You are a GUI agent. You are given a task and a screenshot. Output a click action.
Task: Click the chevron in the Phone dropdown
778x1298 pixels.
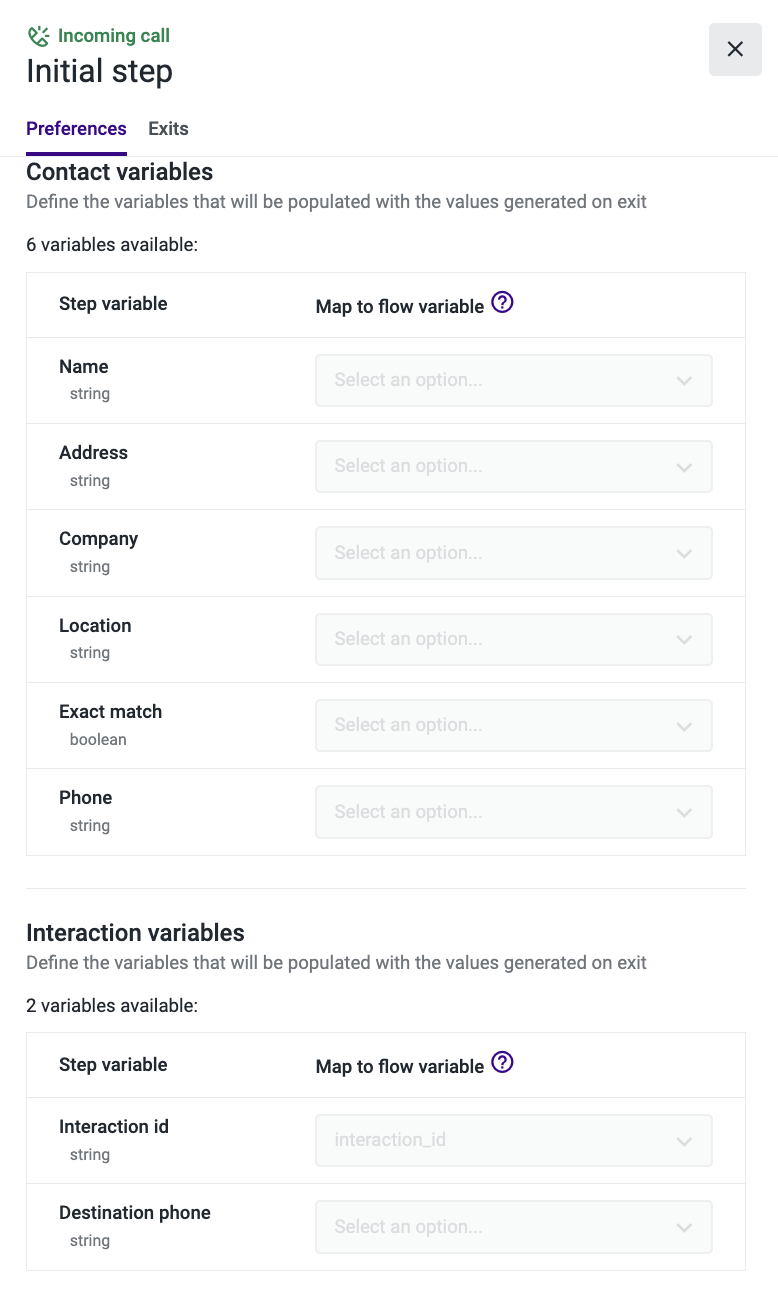pyautogui.click(x=684, y=813)
